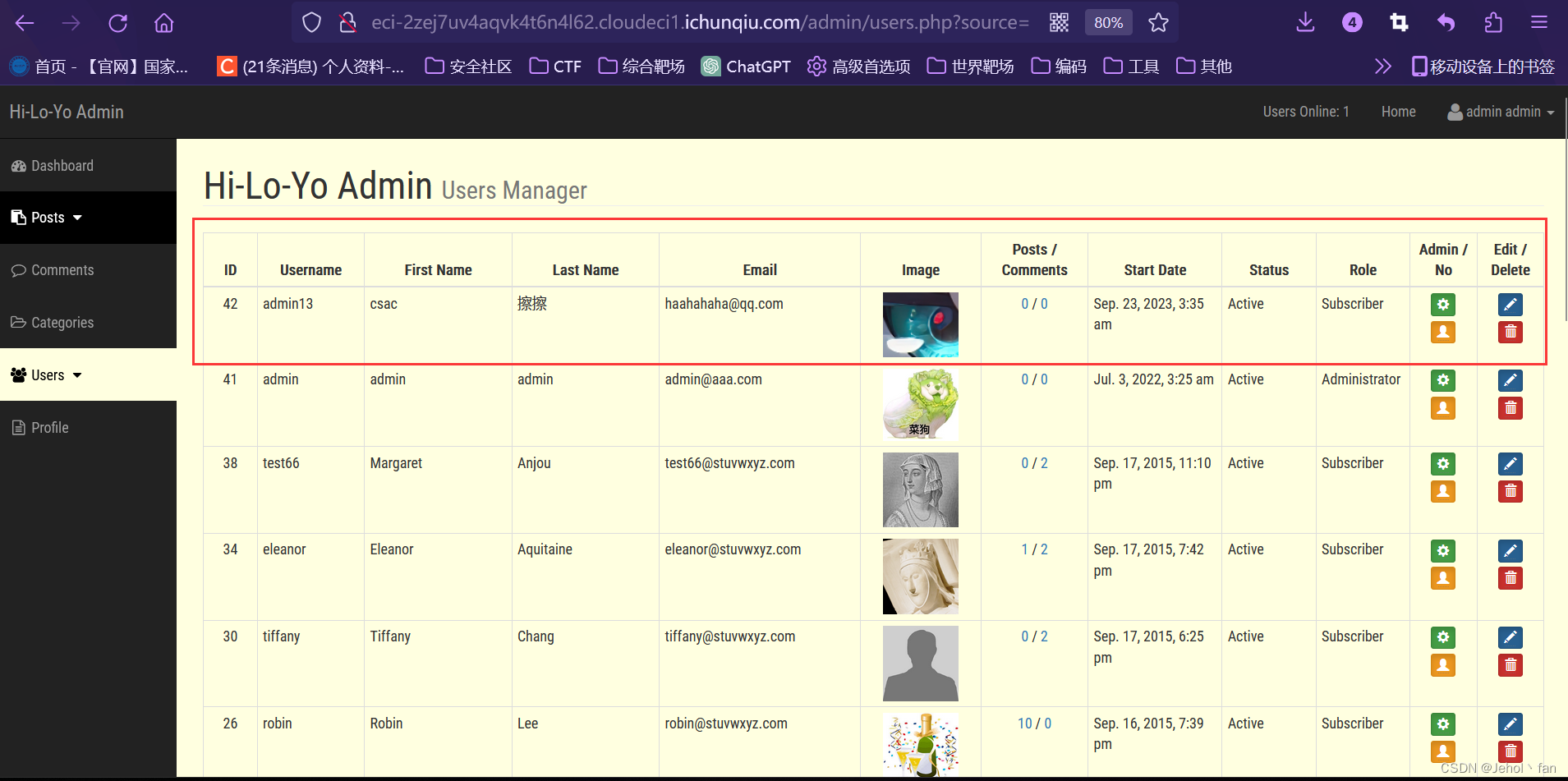Open the extensions puzzle icon

pyautogui.click(x=1493, y=22)
